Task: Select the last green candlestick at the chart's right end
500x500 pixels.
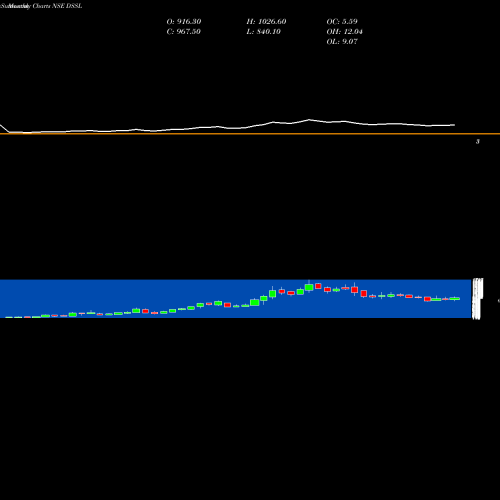Action: 455,299
